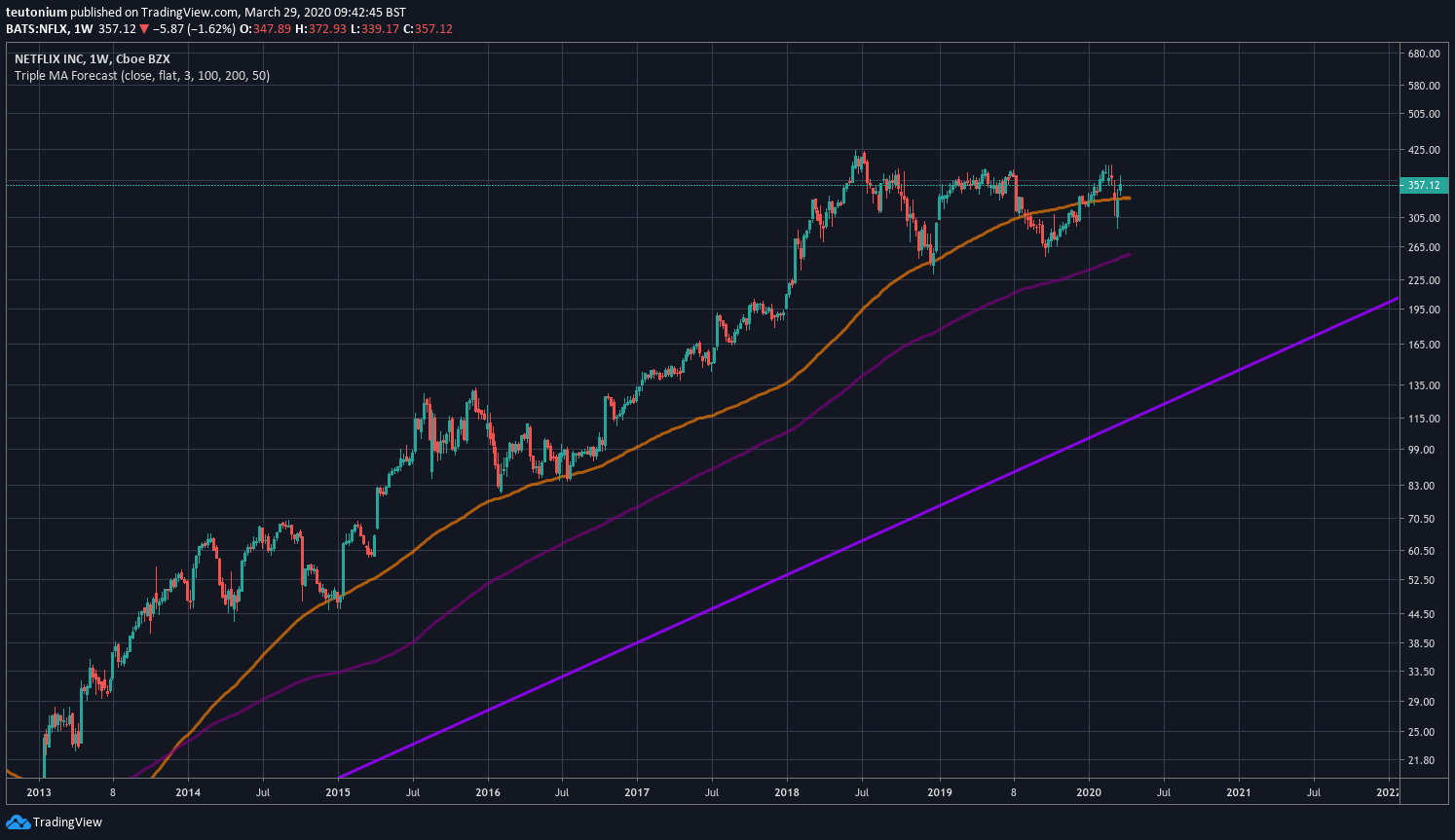Click the 135.00 price axis label
The height and width of the screenshot is (840, 1455).
tap(1425, 385)
